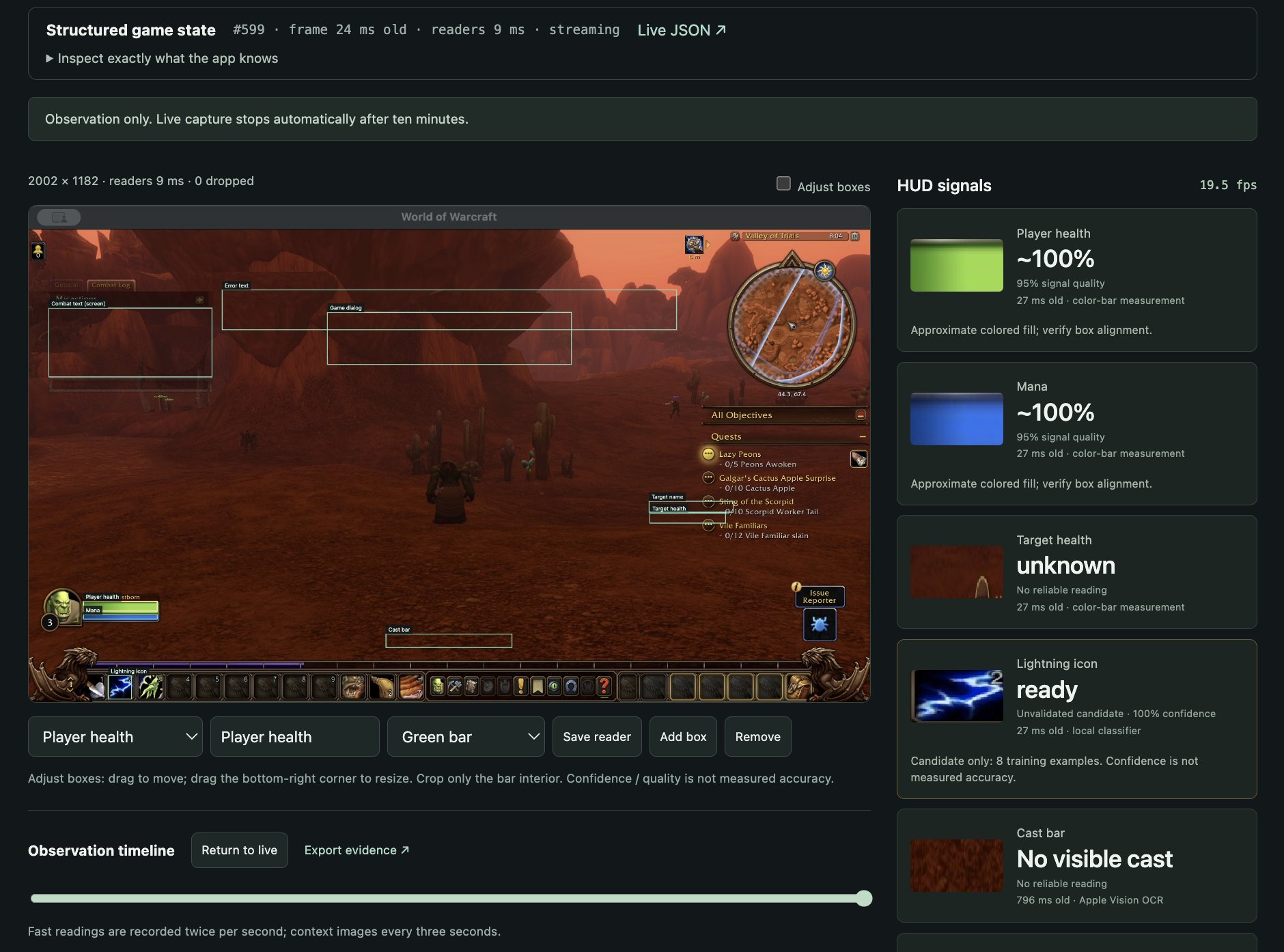Open the Green bar type dropdown
This screenshot has width=1284, height=952.
(x=466, y=737)
